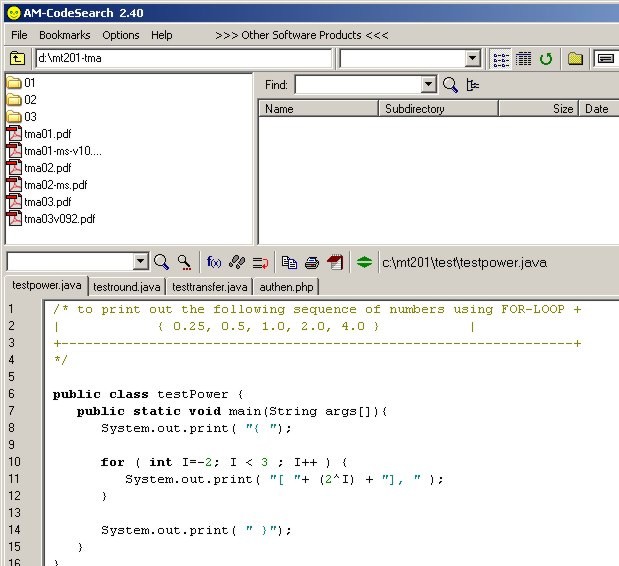Switch to testround.java tab

127,287
